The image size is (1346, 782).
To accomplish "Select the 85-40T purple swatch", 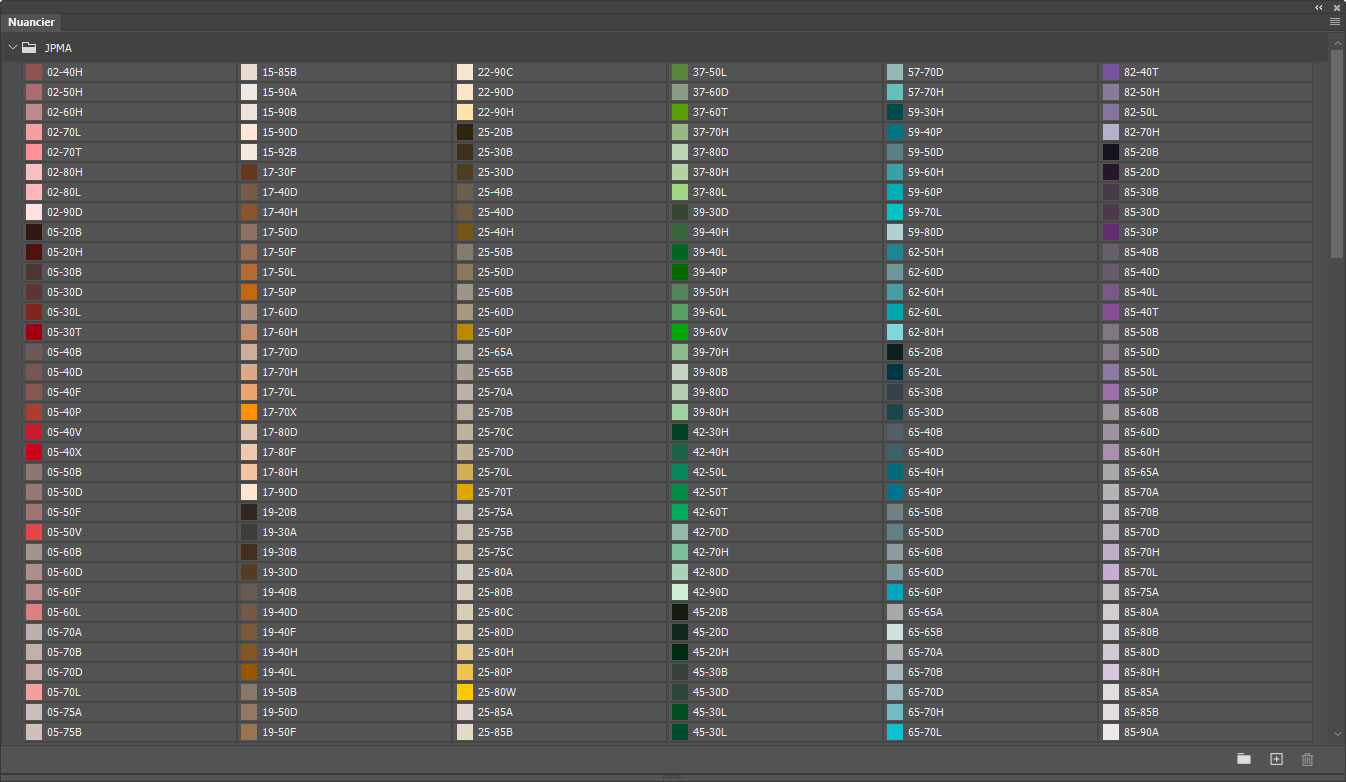I will click(x=1110, y=312).
